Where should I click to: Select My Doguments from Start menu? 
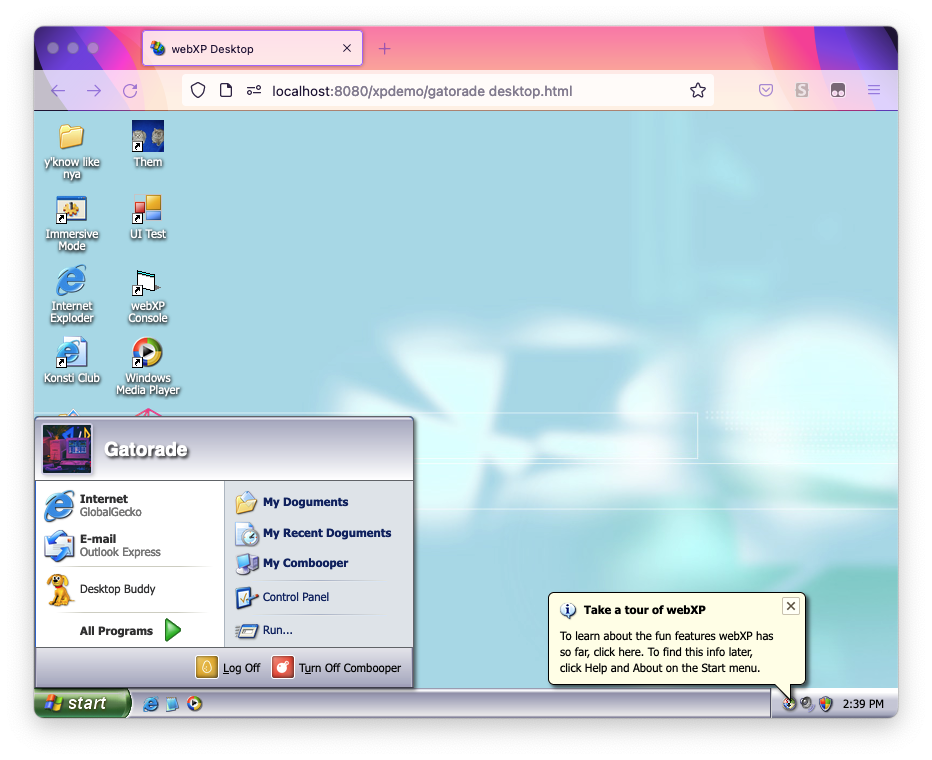(305, 502)
